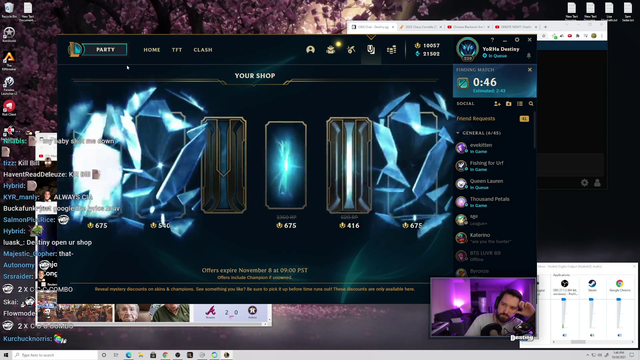Open the Your Shop icon tab
Viewport: 640px width, 360px height.
pos(371,50)
